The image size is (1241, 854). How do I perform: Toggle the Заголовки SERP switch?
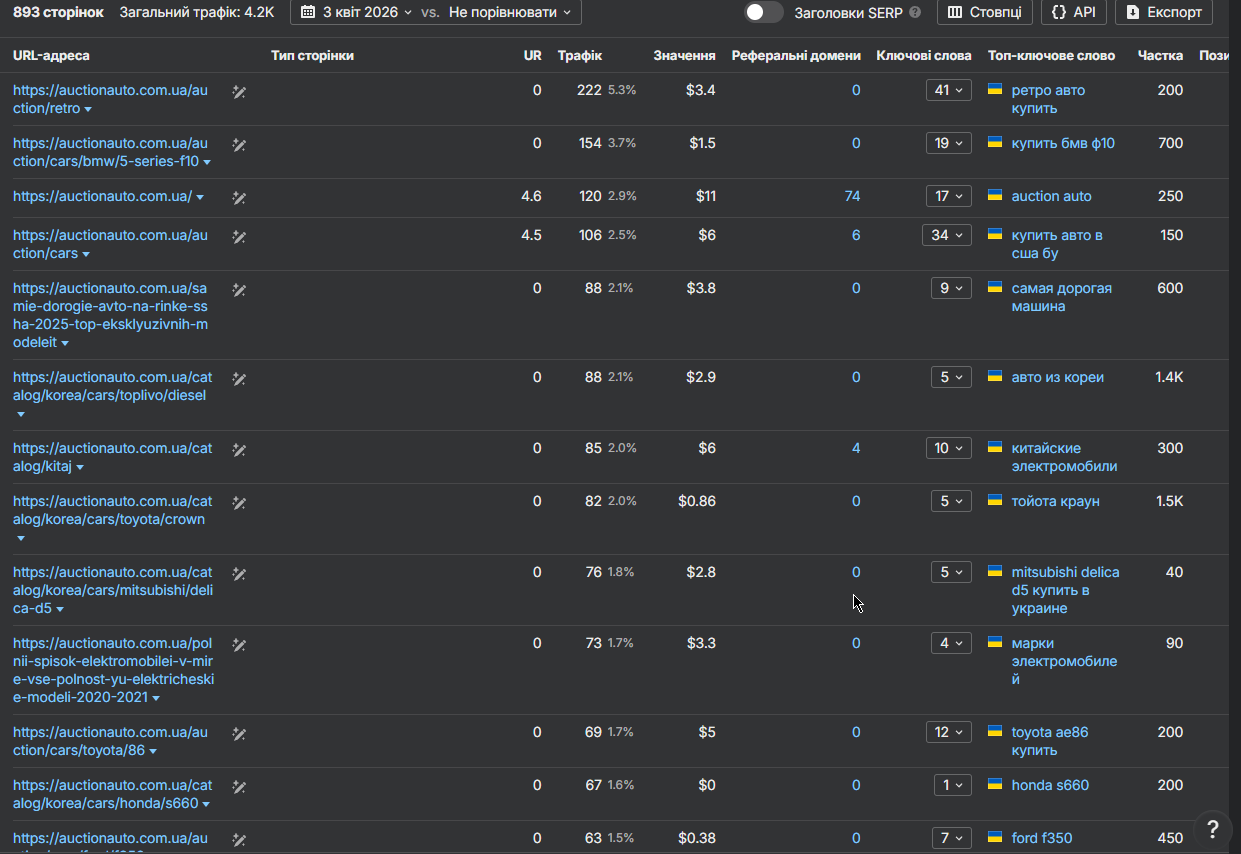click(x=764, y=12)
